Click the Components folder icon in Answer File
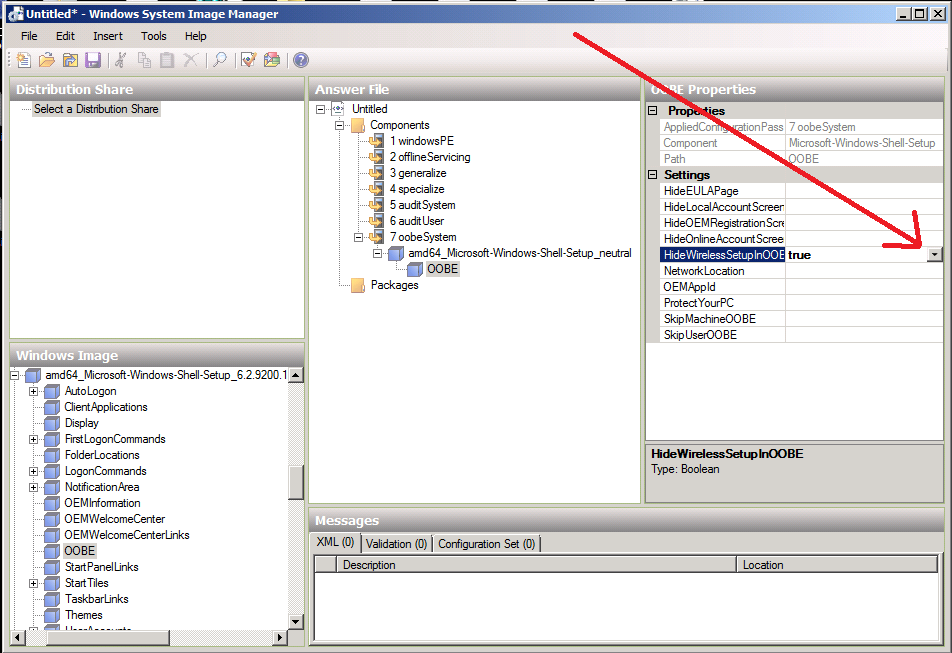Screen dimensions: 952x653 click(358, 126)
